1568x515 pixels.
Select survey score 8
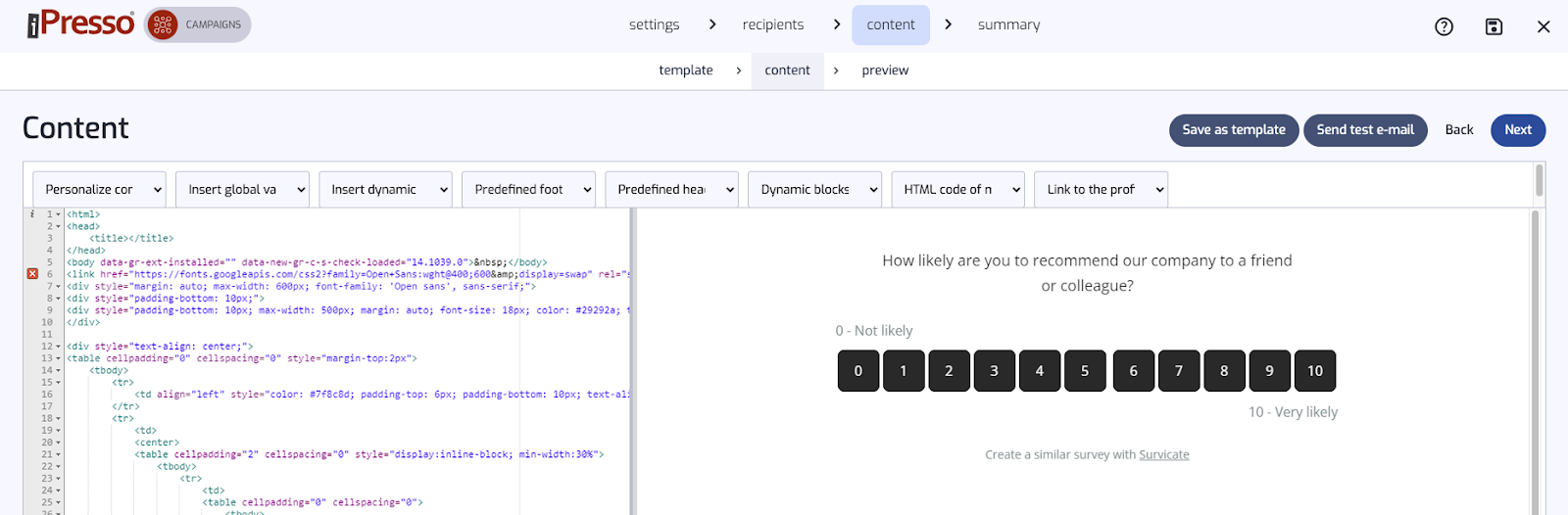pos(1224,371)
